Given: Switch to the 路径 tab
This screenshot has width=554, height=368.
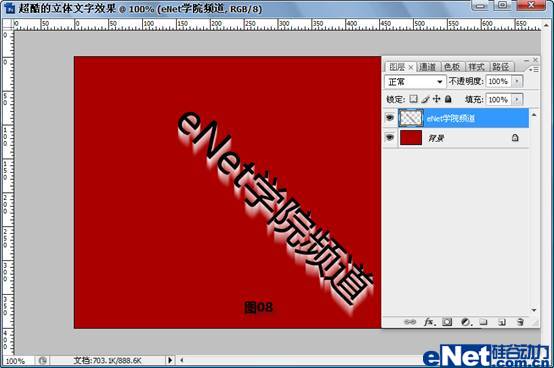Looking at the screenshot, I should coord(501,67).
